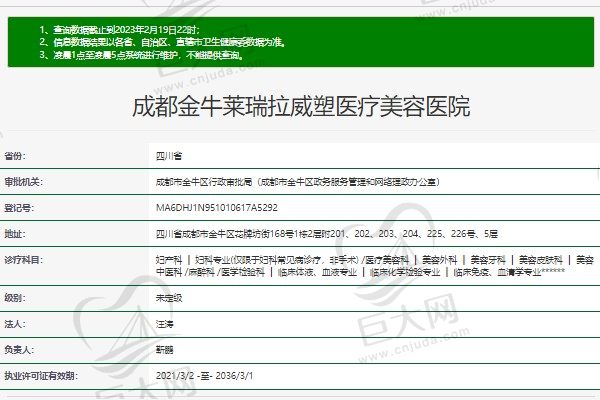600x400 pixels.
Task: Click the 级别 label
Action: (x=15, y=298)
